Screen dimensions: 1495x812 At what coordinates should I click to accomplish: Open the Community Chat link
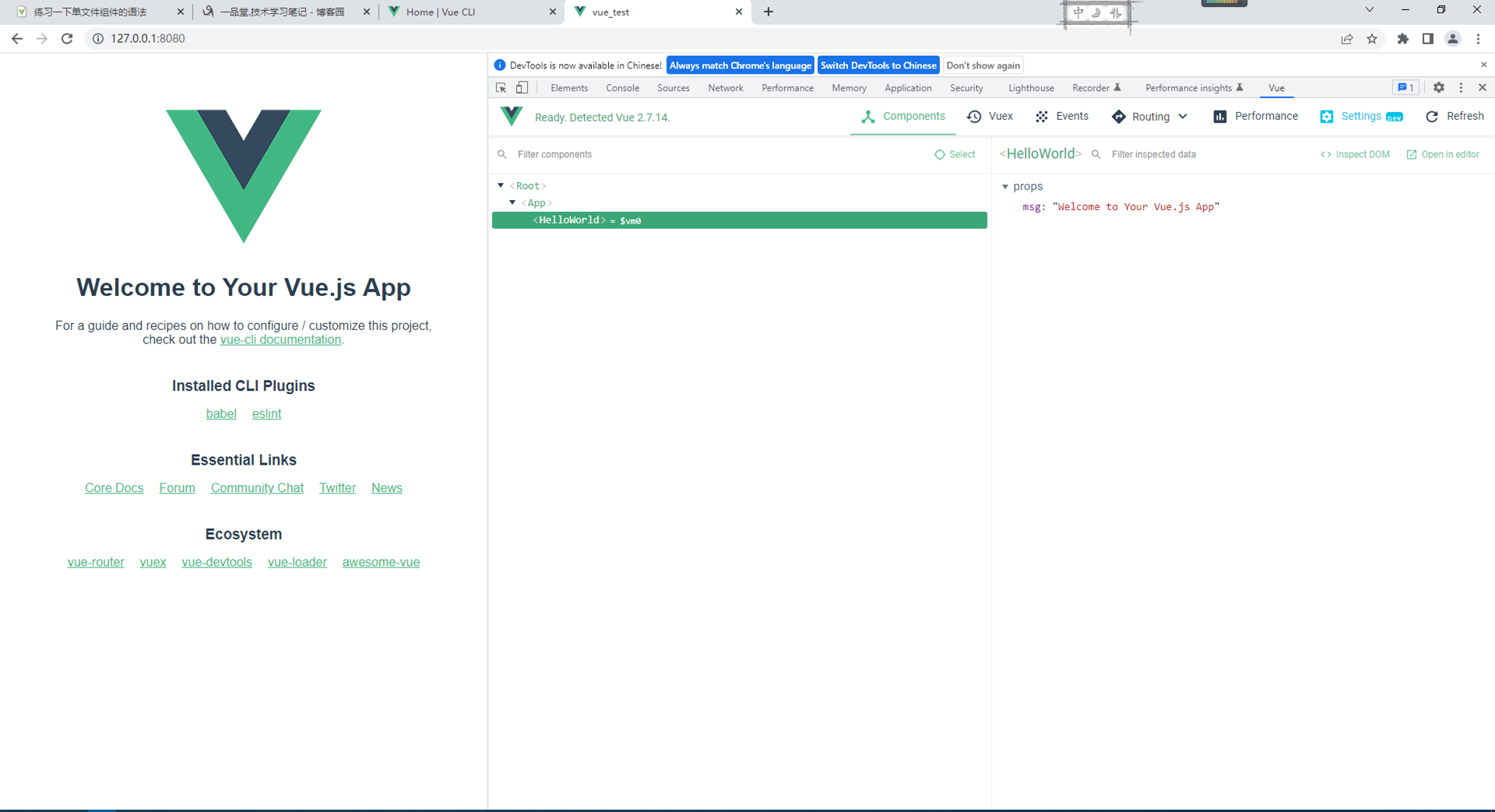257,487
